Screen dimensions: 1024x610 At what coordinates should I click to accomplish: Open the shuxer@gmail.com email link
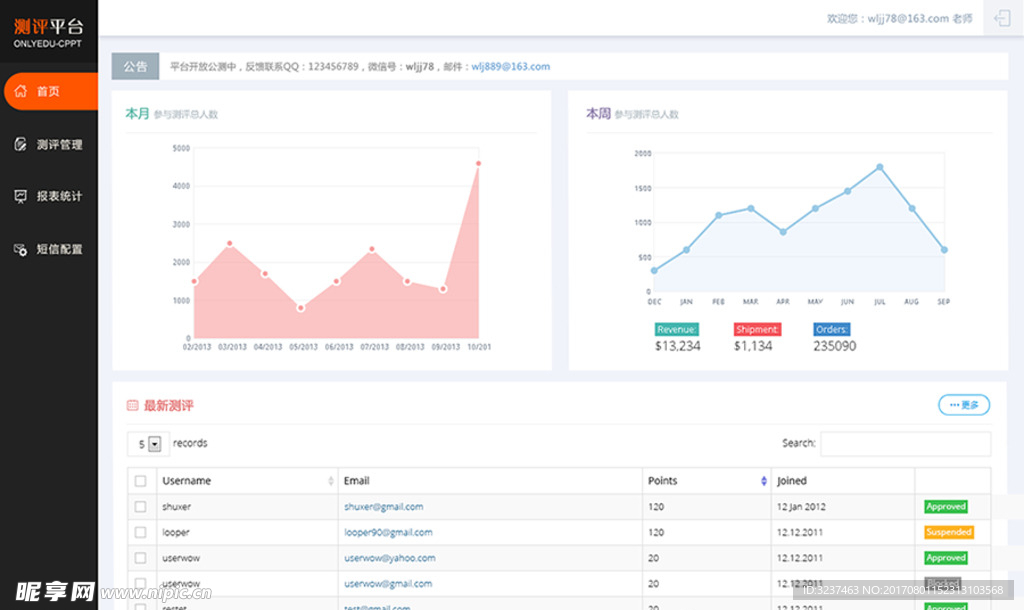click(x=383, y=507)
